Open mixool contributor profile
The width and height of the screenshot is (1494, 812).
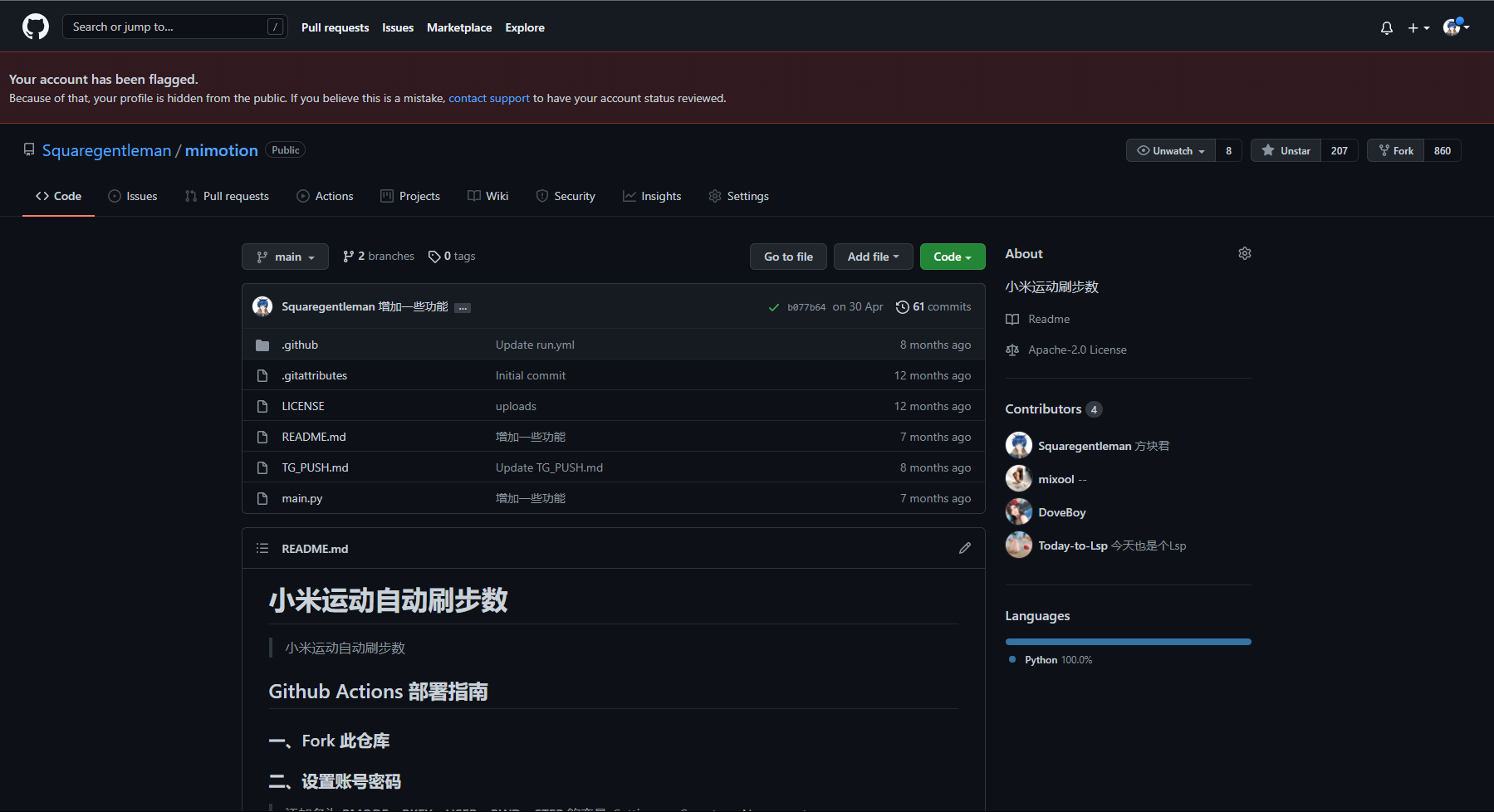point(1056,479)
